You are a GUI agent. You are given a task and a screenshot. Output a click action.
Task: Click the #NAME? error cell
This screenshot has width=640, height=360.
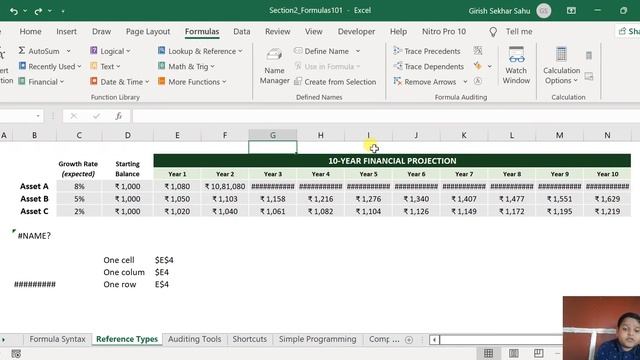pos(34,236)
